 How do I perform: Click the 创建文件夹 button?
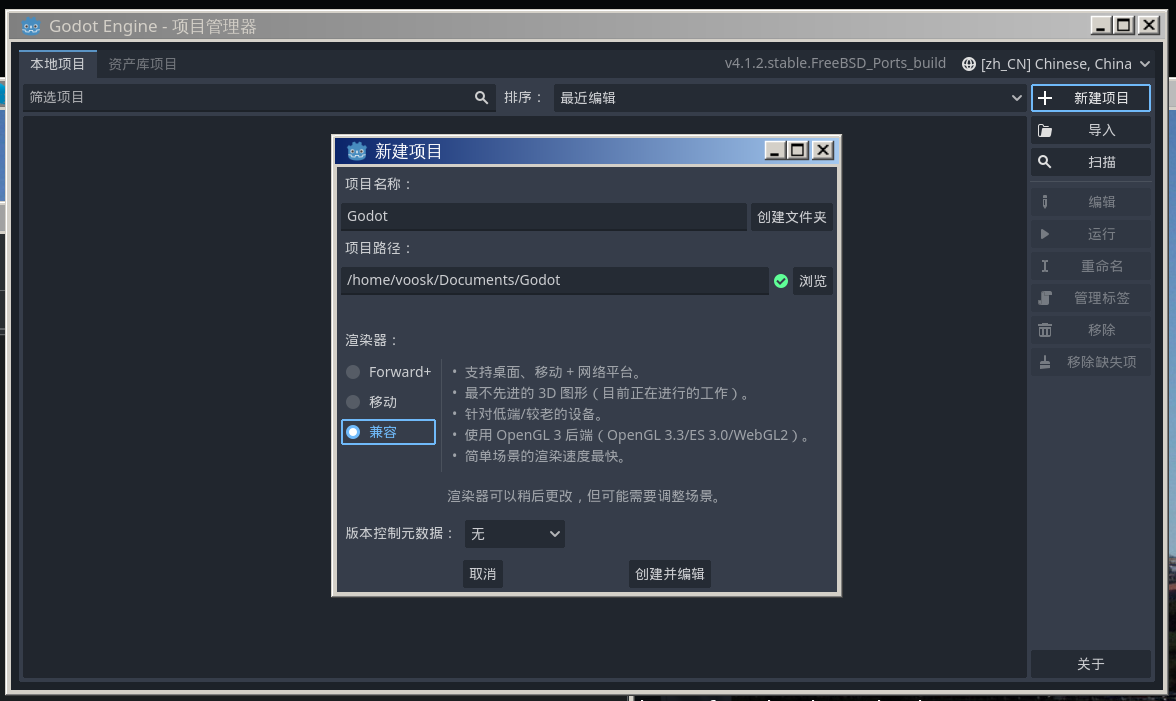coord(791,217)
